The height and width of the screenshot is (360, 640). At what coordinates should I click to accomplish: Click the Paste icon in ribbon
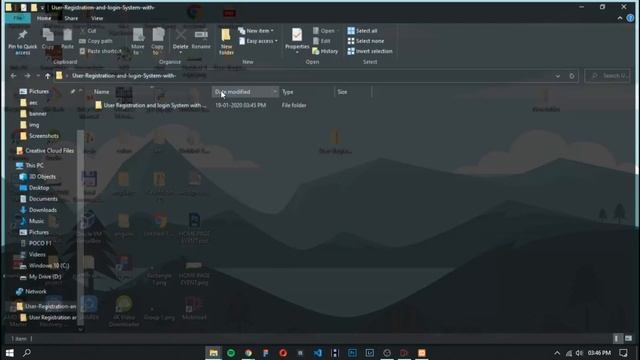point(67,39)
